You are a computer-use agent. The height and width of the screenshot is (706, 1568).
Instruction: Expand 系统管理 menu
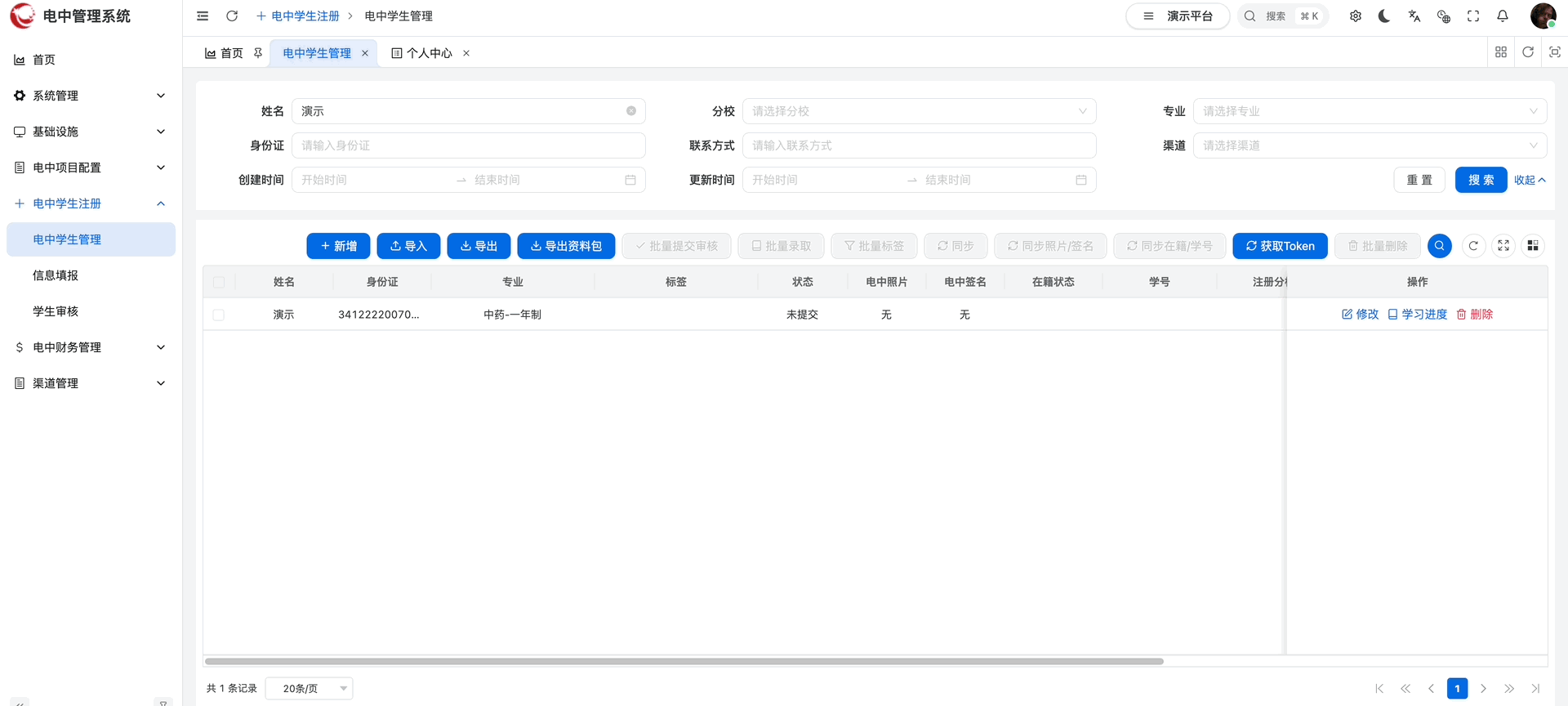tap(91, 96)
